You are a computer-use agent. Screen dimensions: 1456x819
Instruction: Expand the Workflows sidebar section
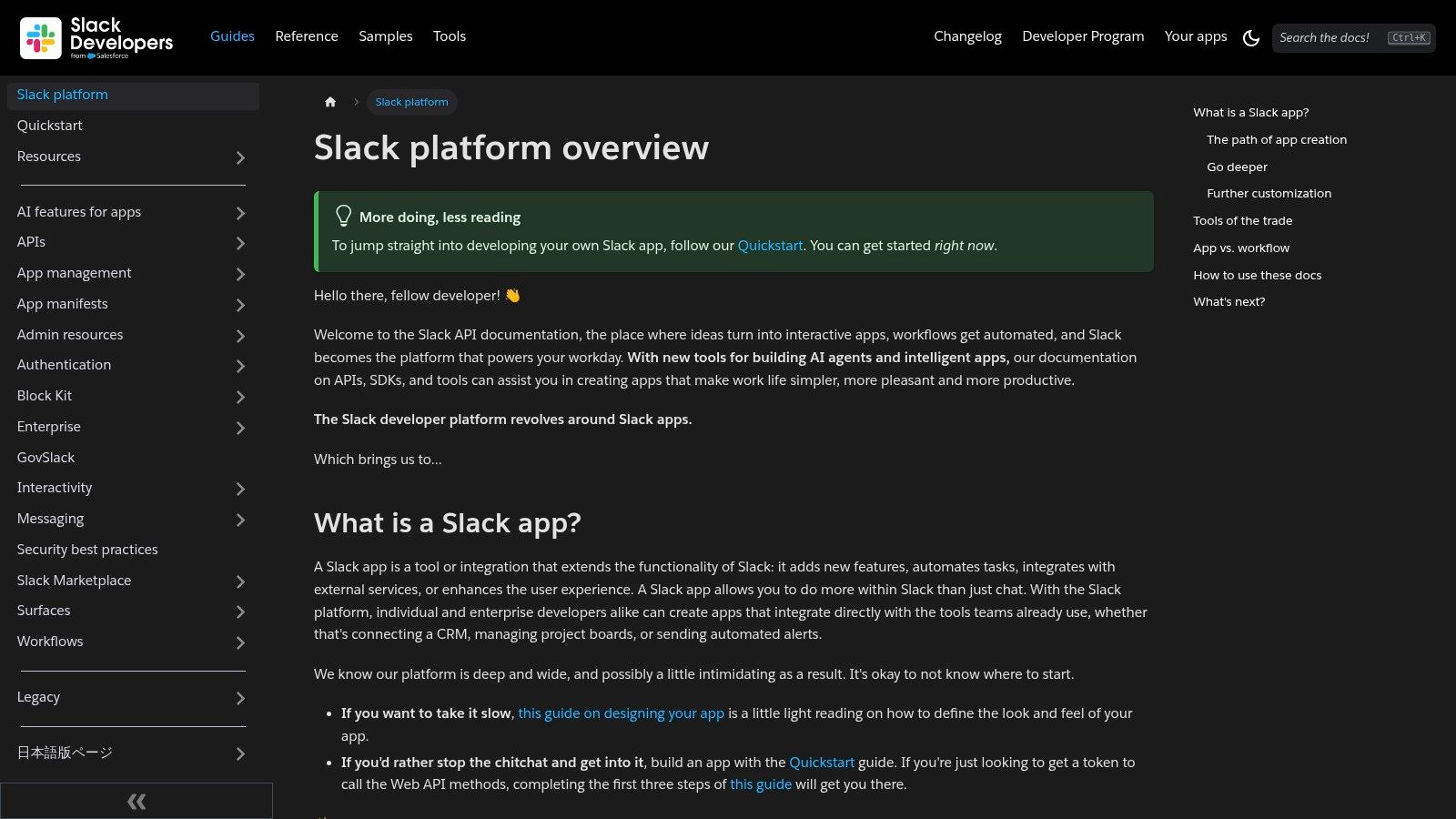click(x=240, y=642)
